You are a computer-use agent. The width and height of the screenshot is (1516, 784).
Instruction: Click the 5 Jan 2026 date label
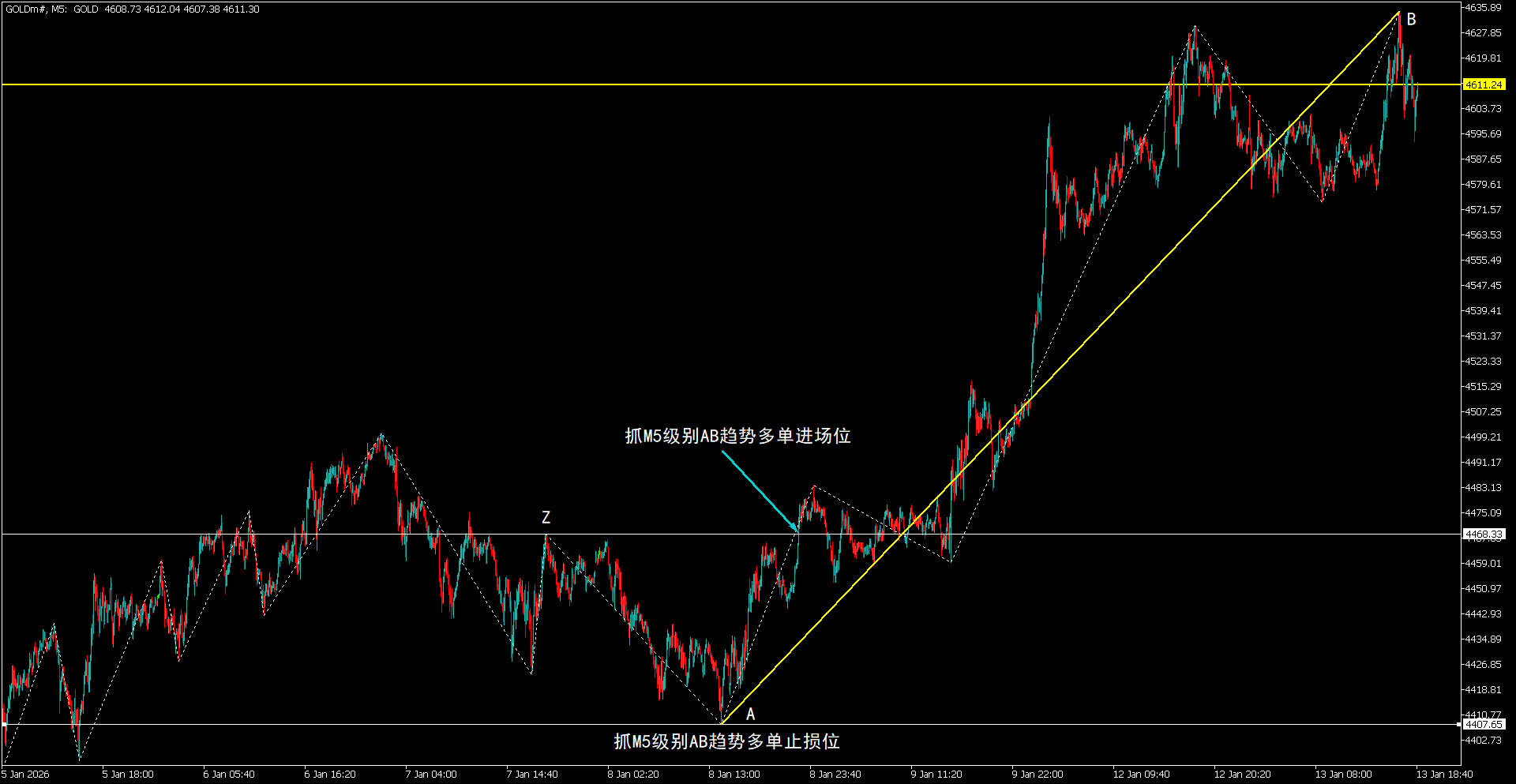click(x=26, y=774)
